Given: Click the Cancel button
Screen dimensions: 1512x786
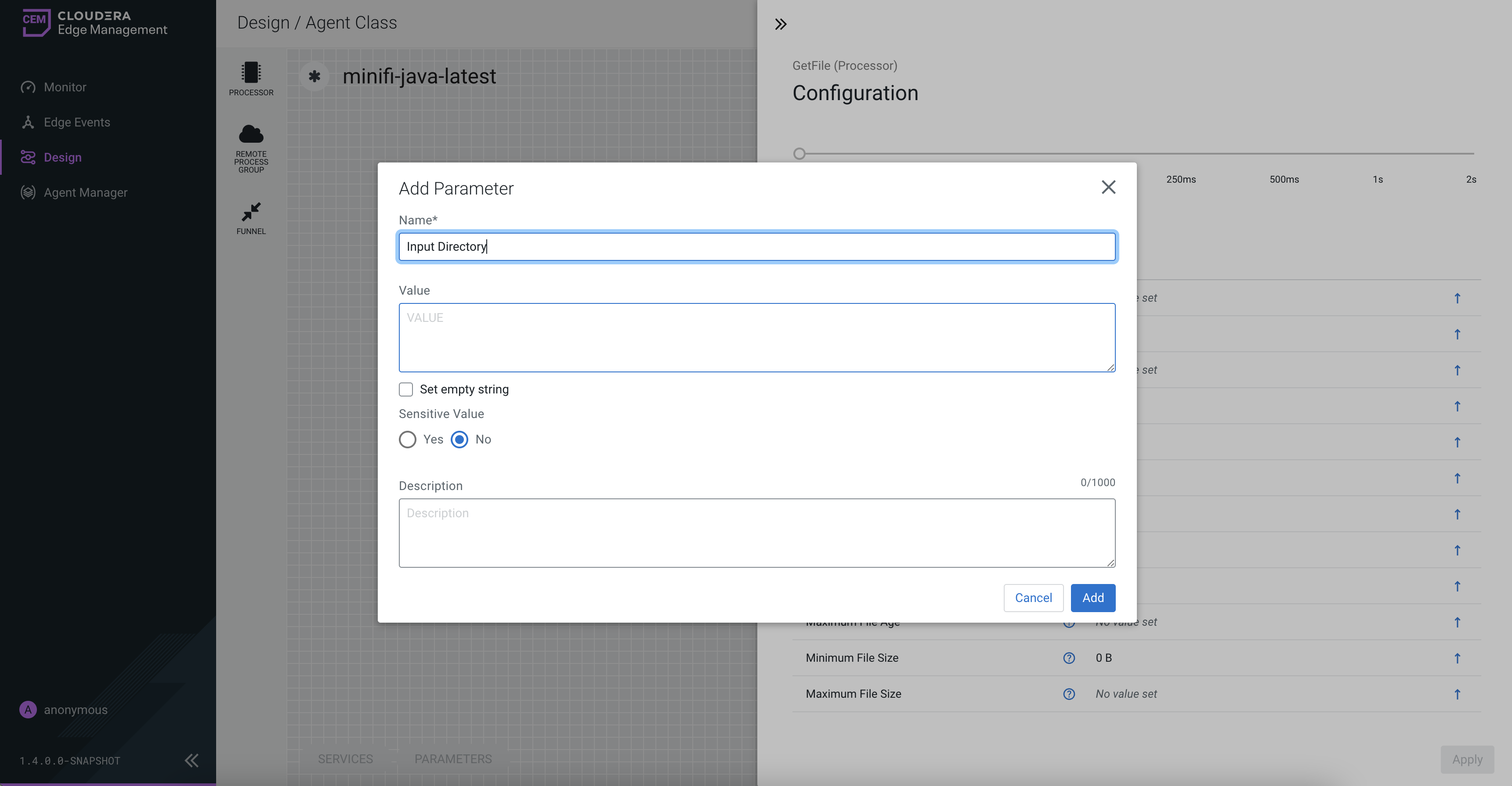Looking at the screenshot, I should [1033, 598].
